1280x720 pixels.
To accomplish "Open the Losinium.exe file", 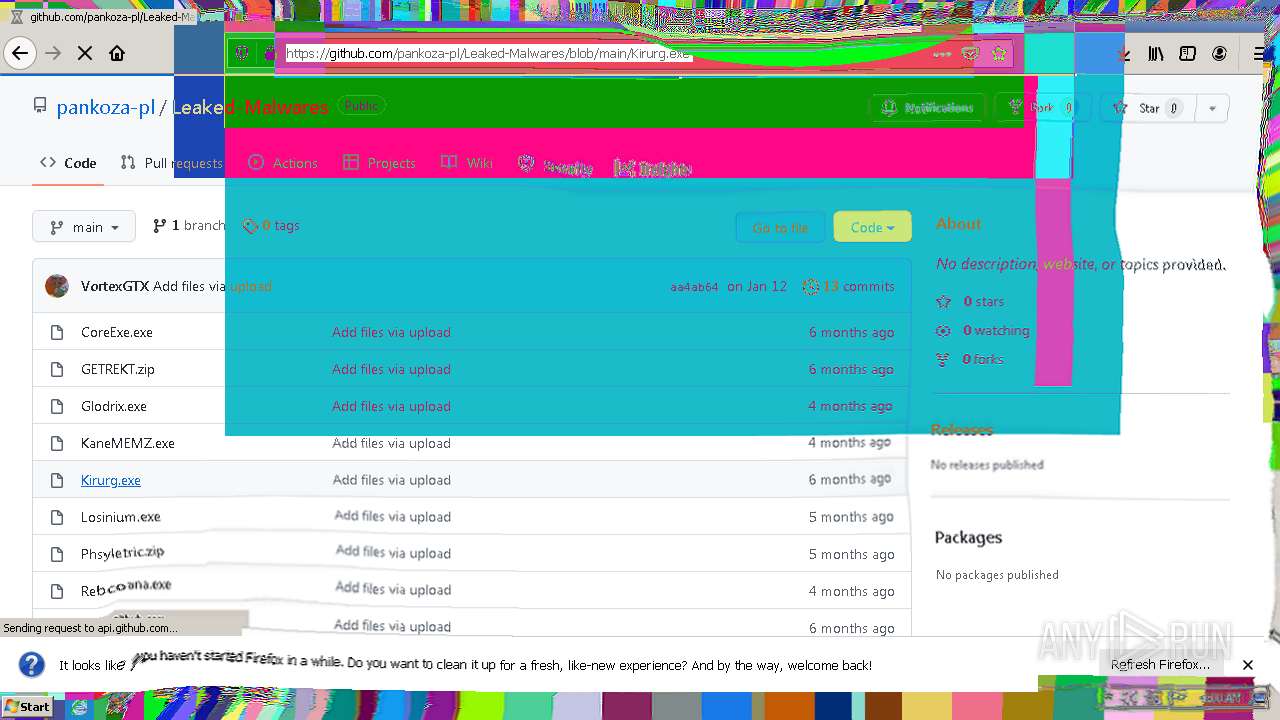I will [x=121, y=517].
